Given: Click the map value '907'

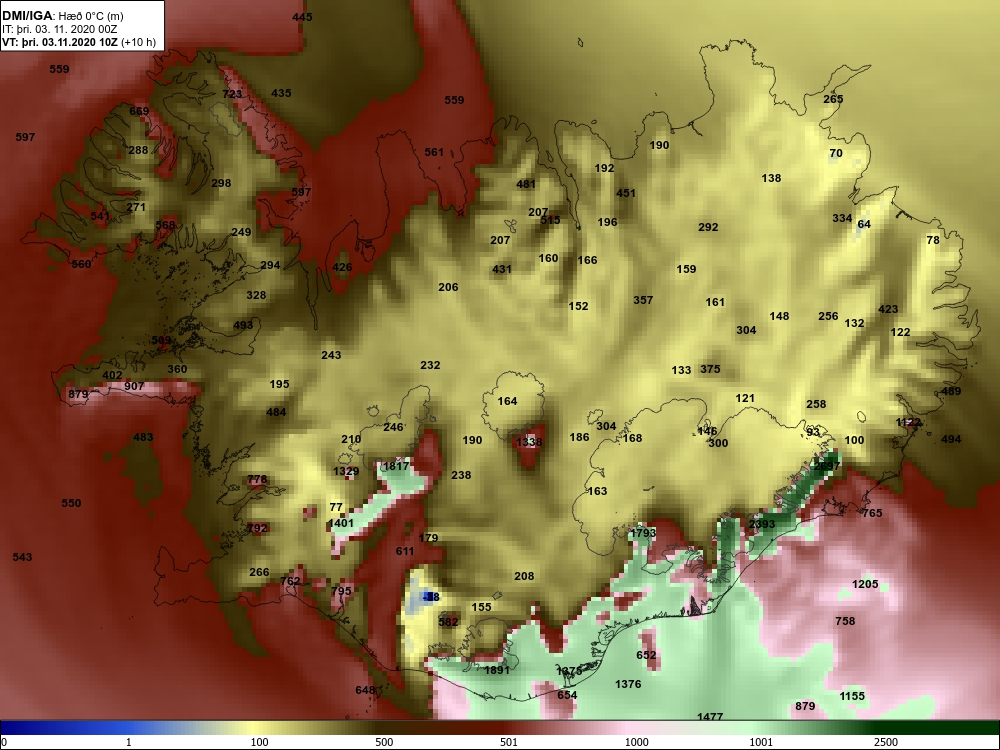Looking at the screenshot, I should pyautogui.click(x=134, y=386).
